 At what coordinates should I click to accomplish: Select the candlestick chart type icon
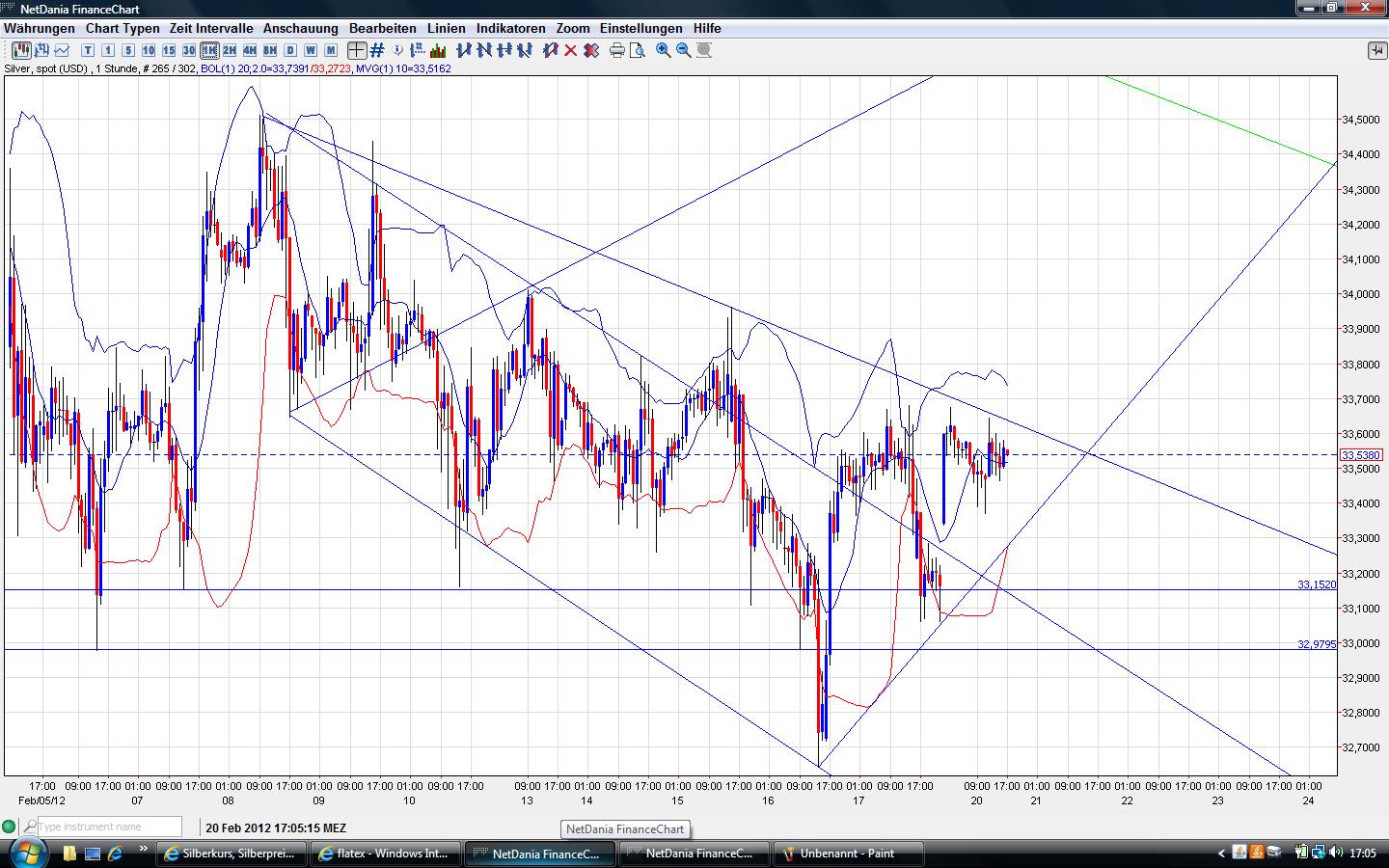click(20, 50)
